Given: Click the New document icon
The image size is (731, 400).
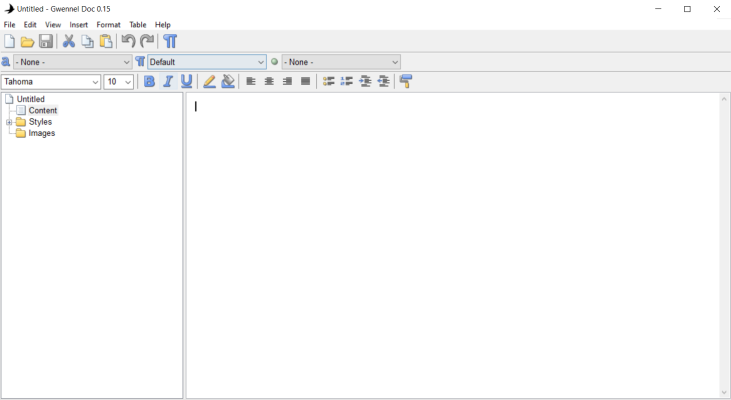Looking at the screenshot, I should 9,41.
